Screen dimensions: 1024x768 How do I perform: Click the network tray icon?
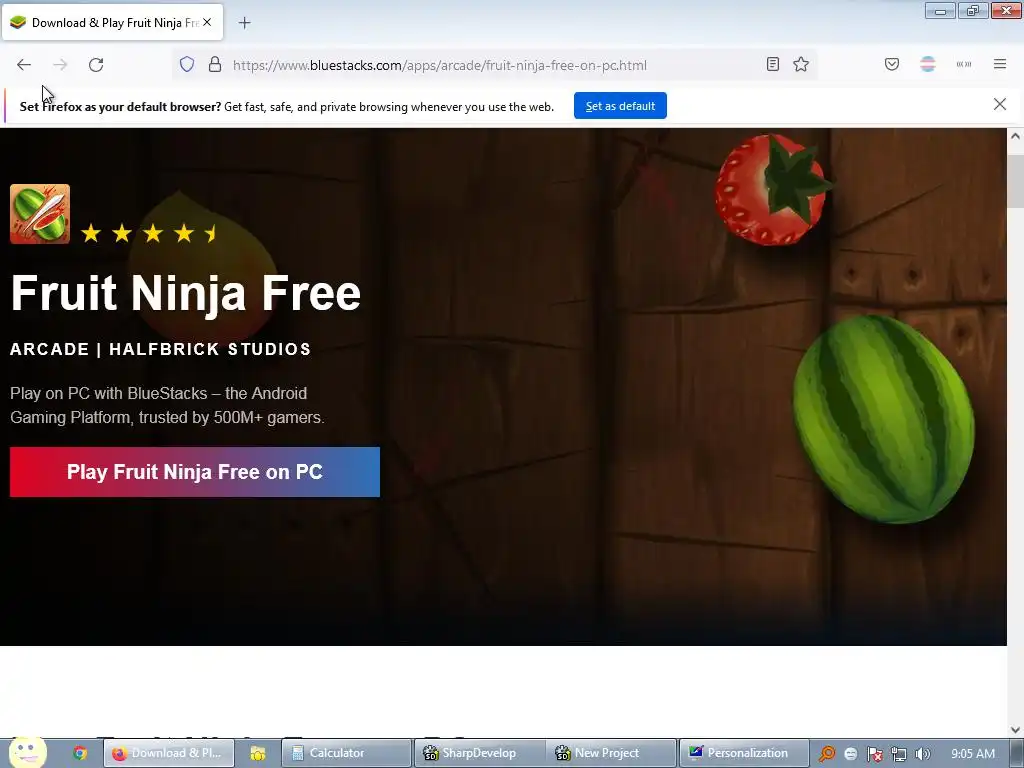click(899, 754)
